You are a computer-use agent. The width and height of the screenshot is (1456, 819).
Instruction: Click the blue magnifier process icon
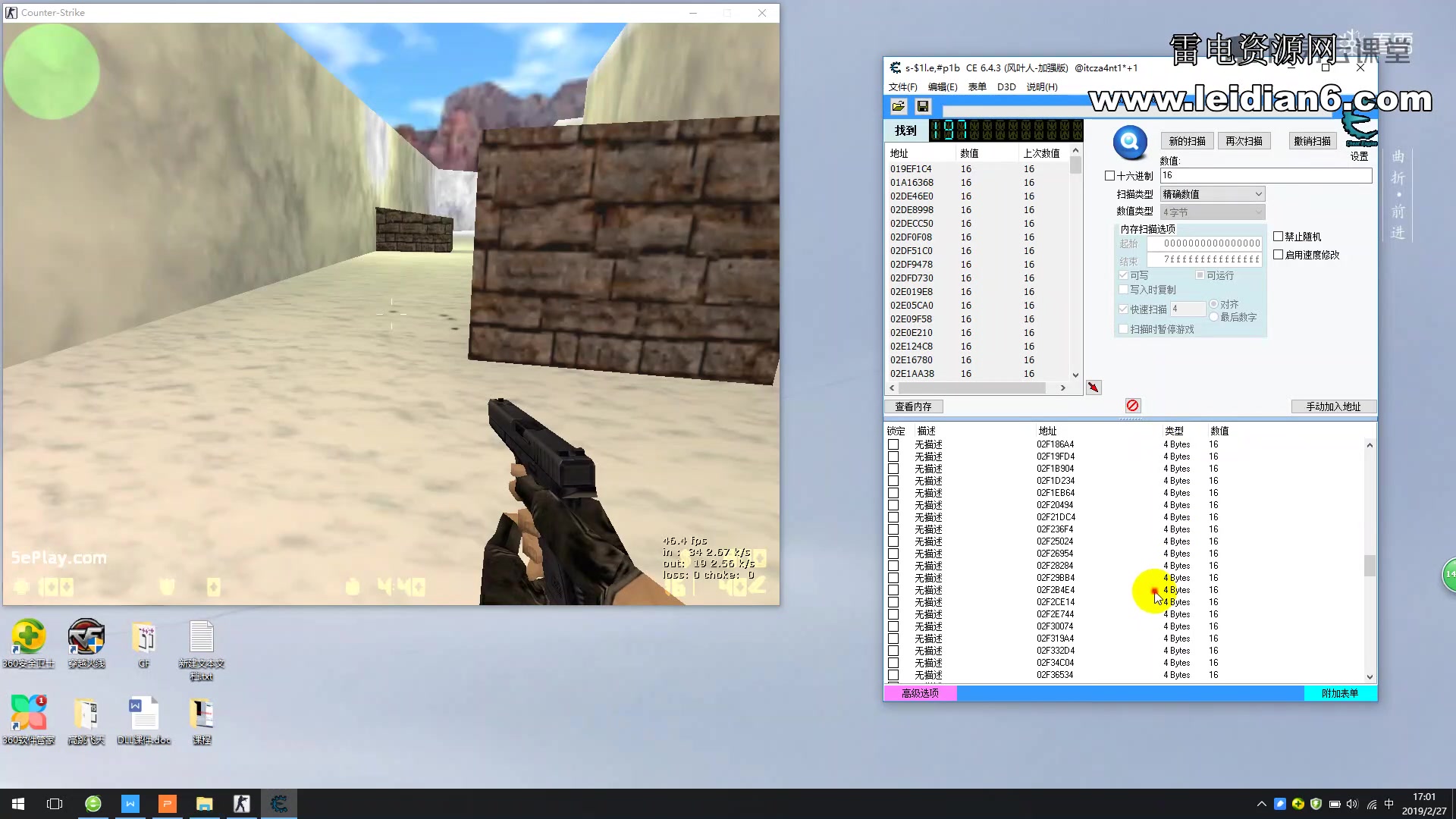click(x=1130, y=142)
